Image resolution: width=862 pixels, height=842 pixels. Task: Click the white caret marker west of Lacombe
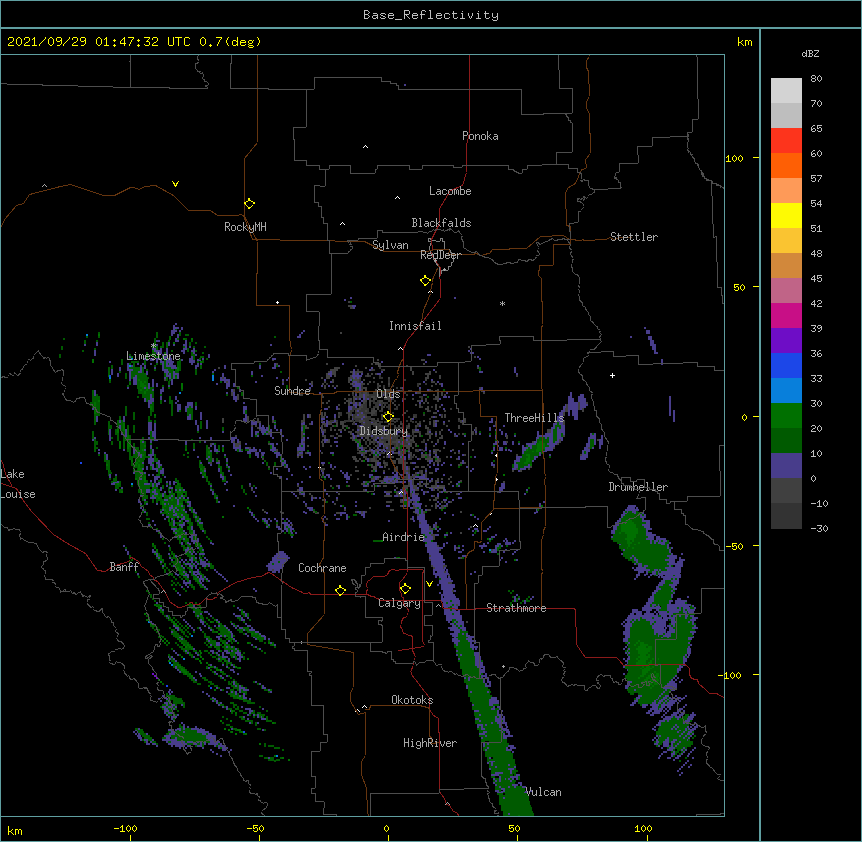tap(397, 197)
